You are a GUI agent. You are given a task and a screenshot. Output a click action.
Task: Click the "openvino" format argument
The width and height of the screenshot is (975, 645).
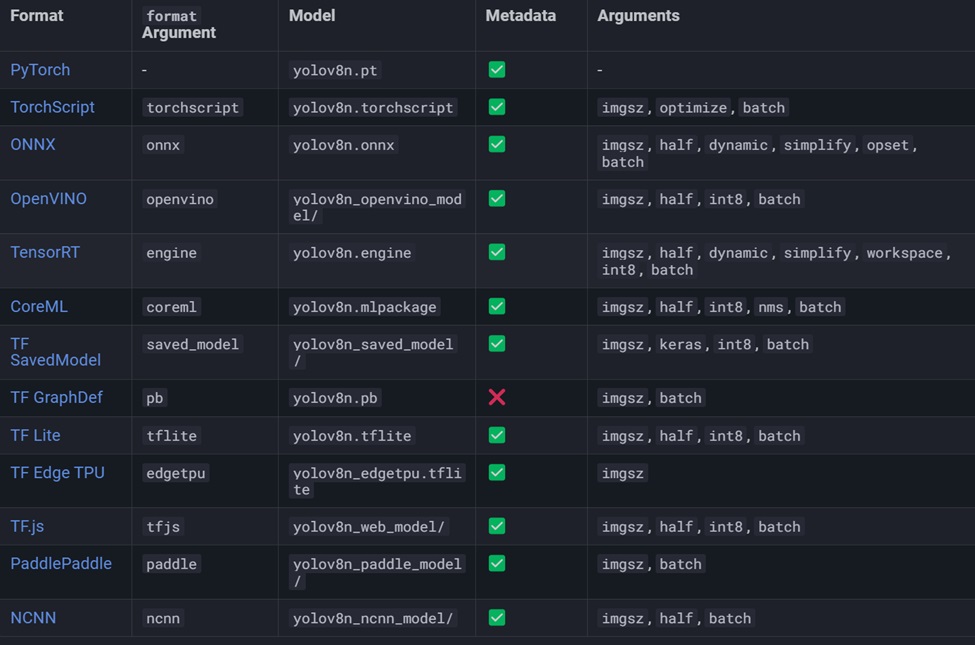[180, 199]
